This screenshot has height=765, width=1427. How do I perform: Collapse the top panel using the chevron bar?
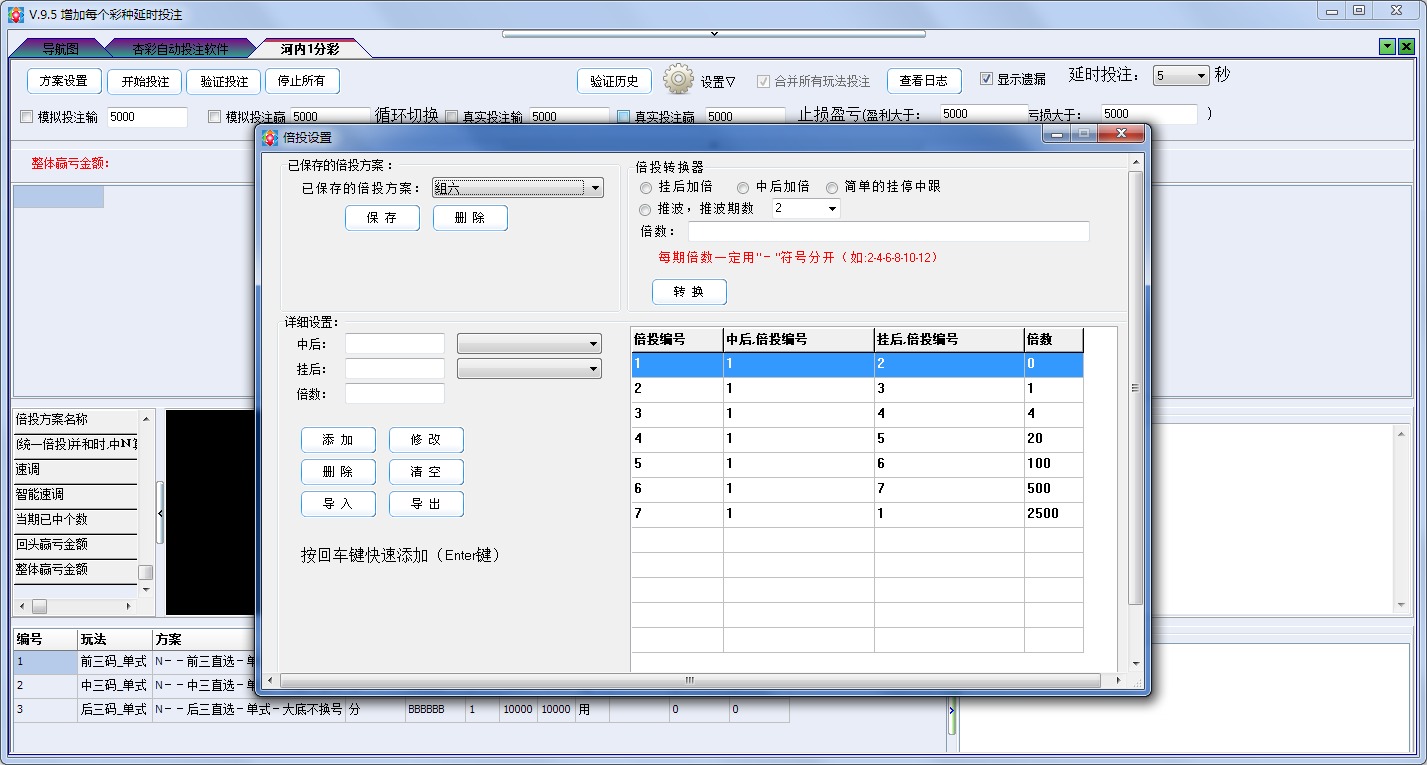point(713,33)
